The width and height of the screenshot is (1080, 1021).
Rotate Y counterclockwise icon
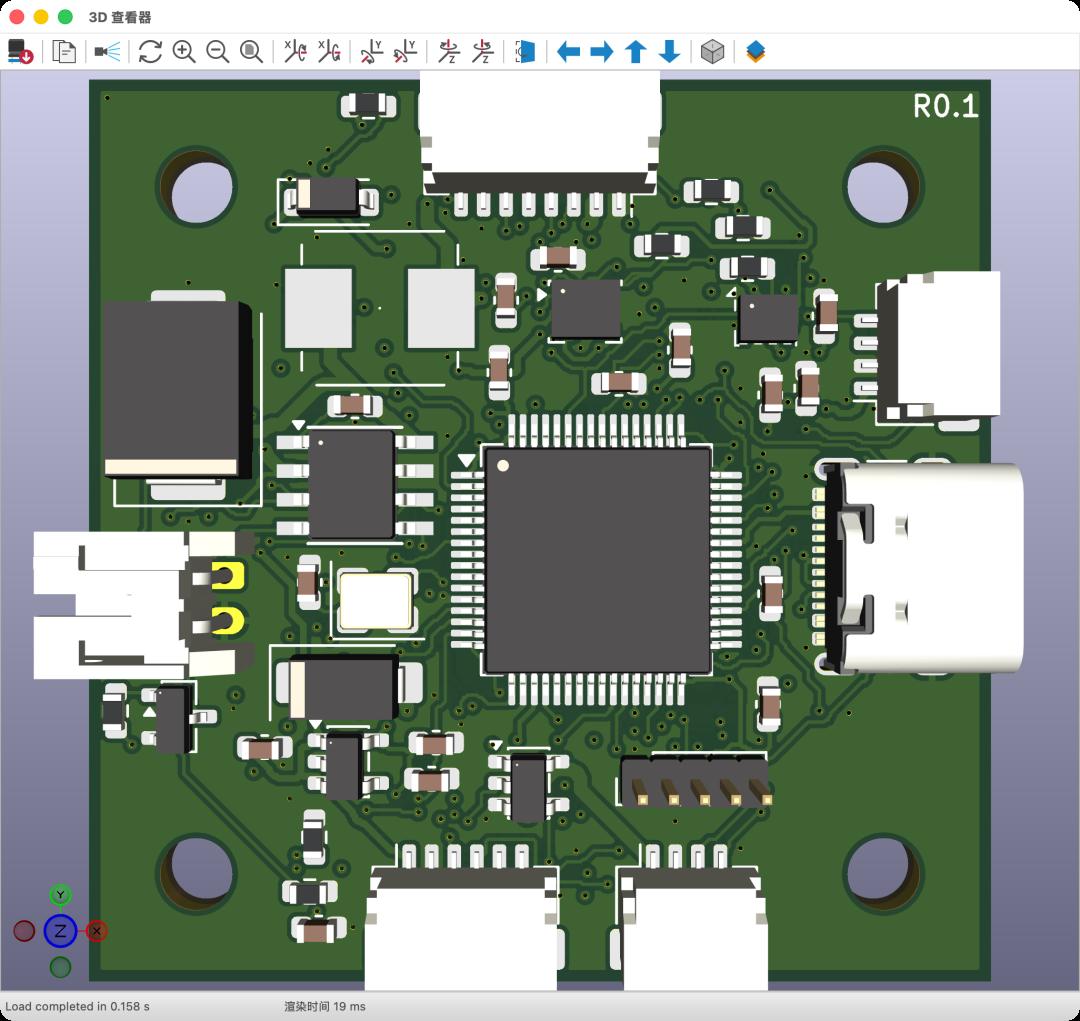click(405, 52)
